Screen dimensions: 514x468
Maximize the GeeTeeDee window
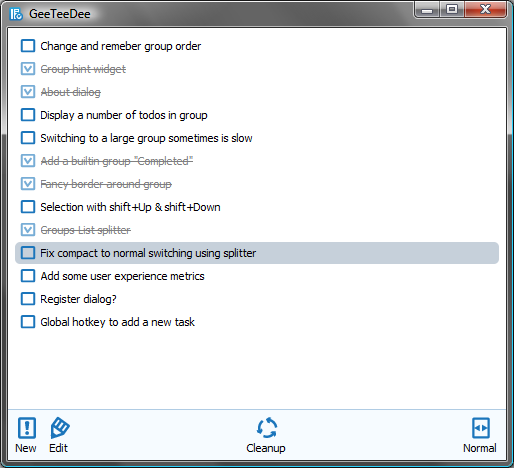click(452, 9)
